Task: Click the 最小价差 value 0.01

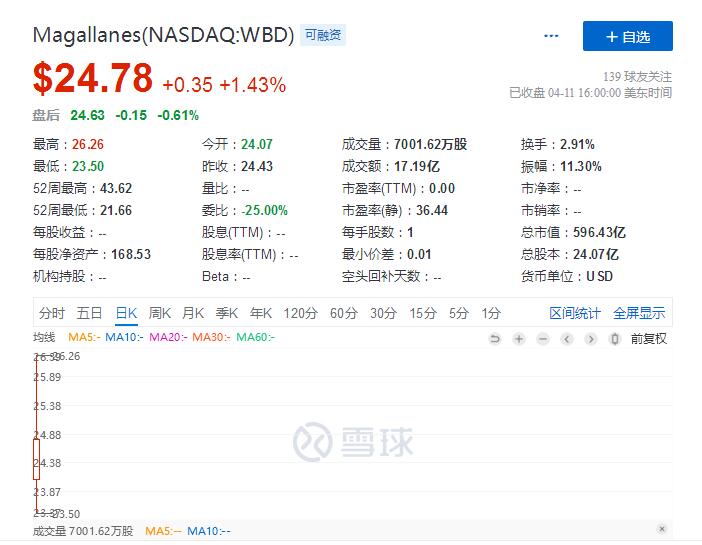Action: click(419, 254)
